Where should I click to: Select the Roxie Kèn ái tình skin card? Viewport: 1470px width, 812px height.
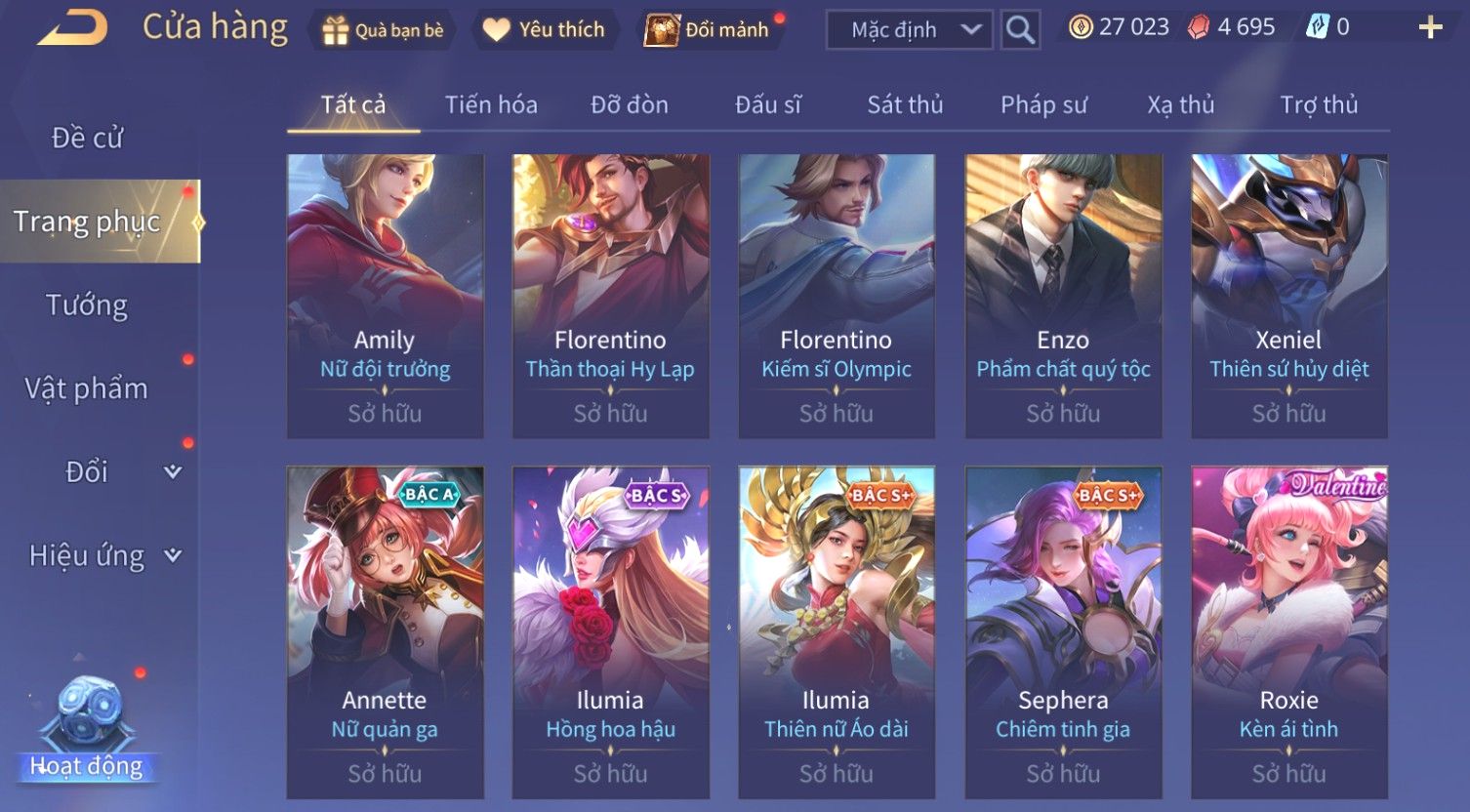coord(1289,632)
